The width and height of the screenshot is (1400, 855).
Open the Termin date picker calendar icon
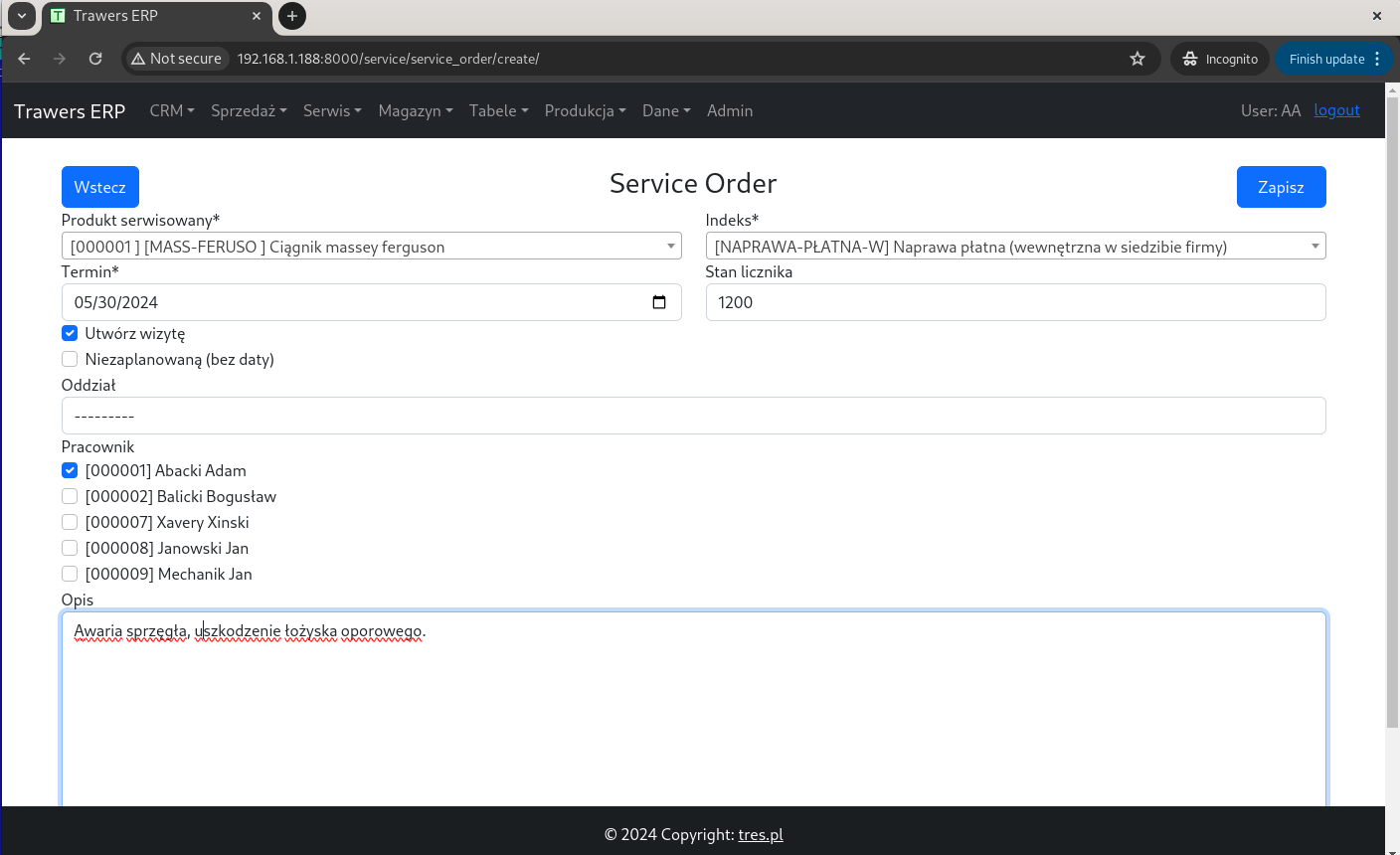(x=659, y=302)
